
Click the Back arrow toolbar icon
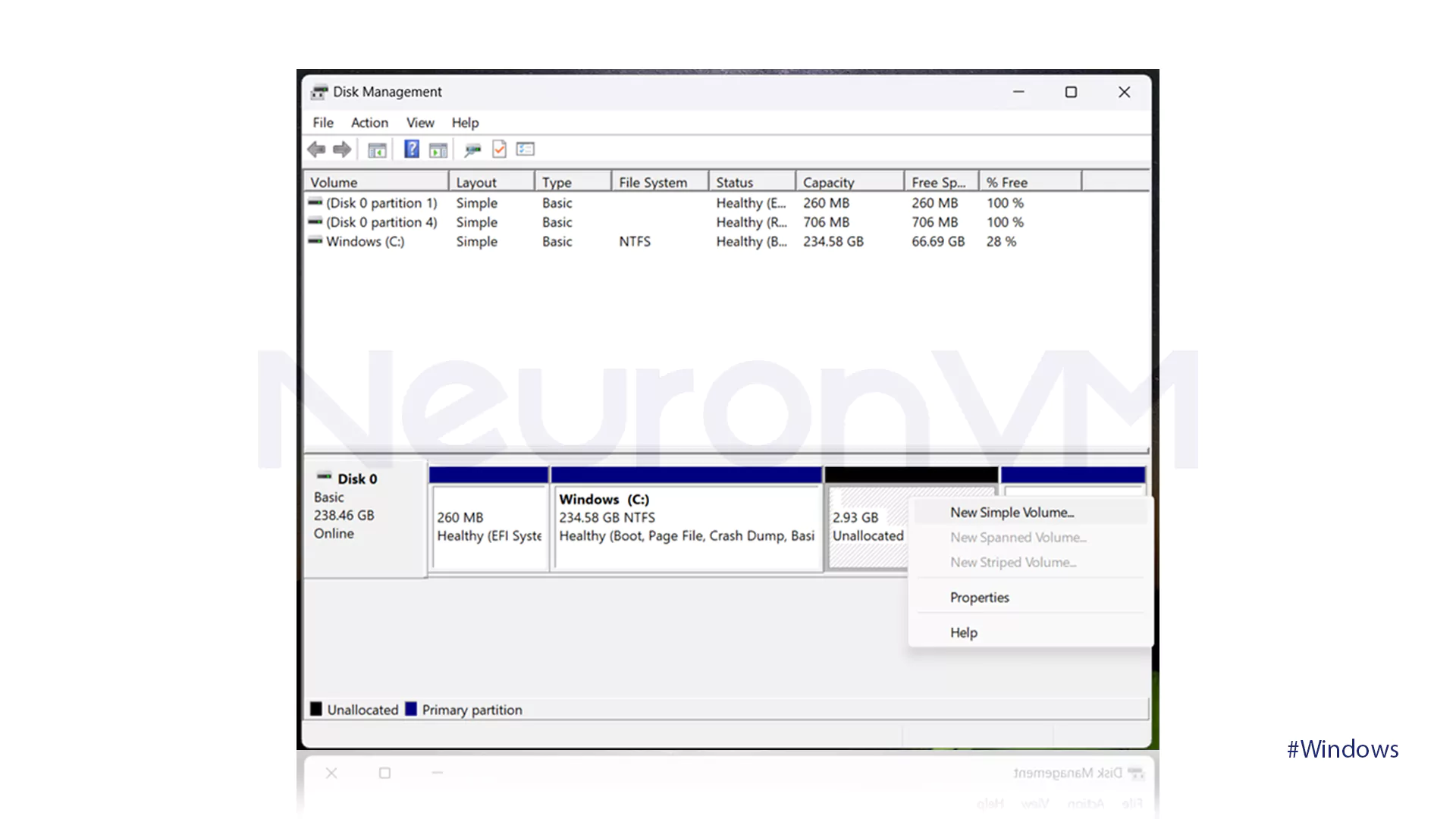[x=316, y=149]
